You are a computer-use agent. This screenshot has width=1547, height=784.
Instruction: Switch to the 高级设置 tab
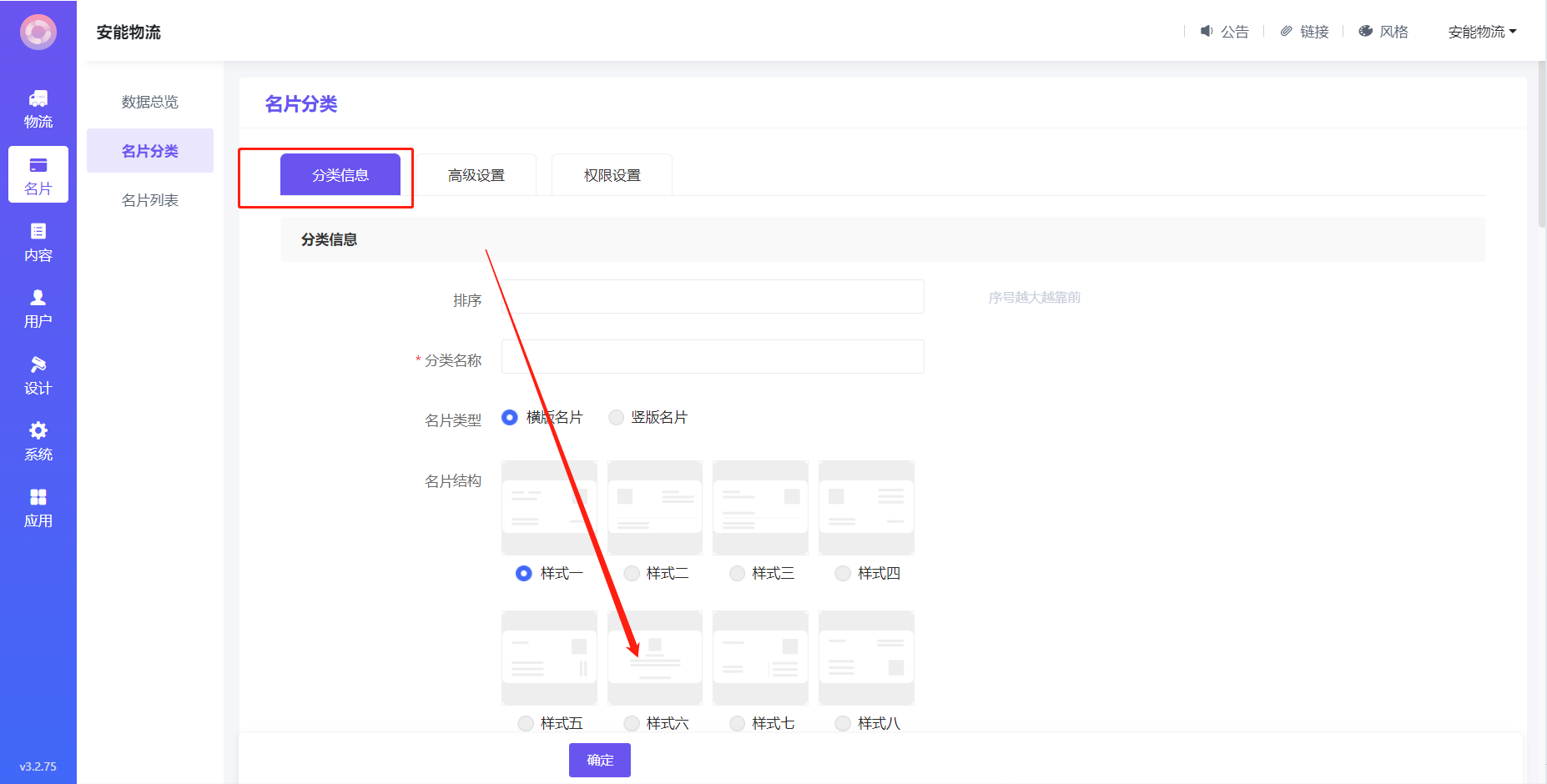(x=476, y=175)
